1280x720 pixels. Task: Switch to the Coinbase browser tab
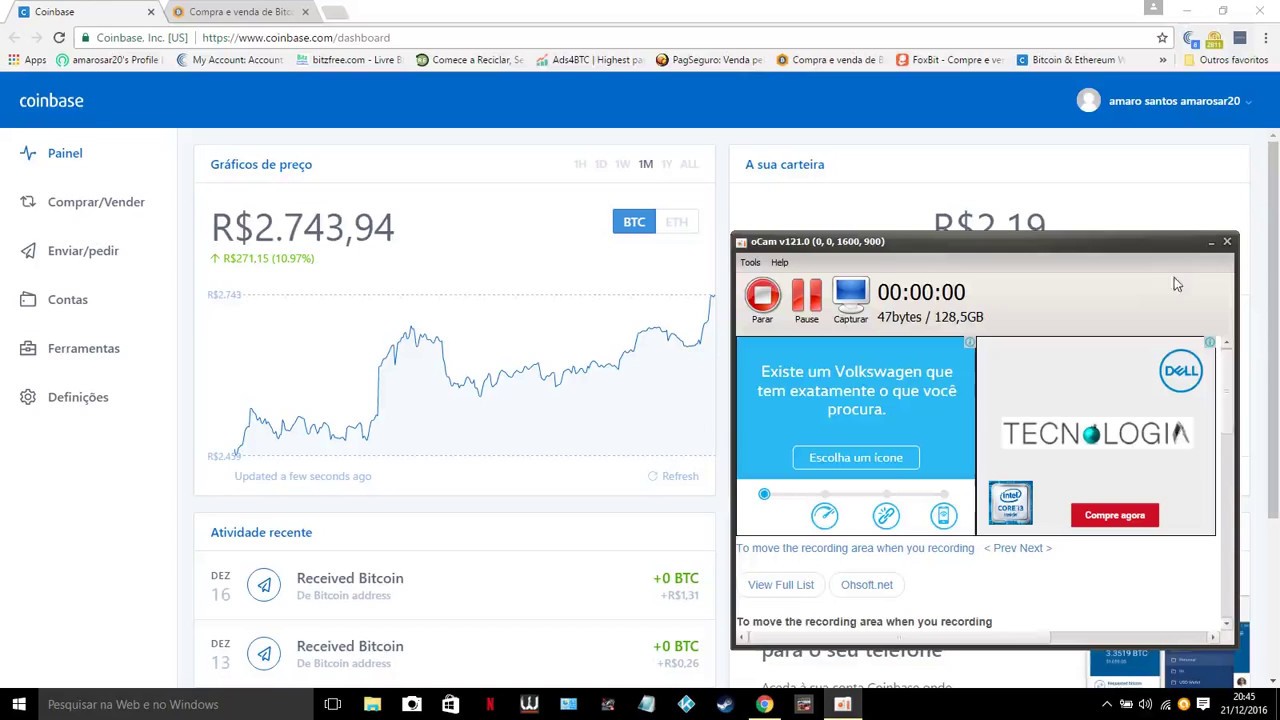pyautogui.click(x=84, y=12)
